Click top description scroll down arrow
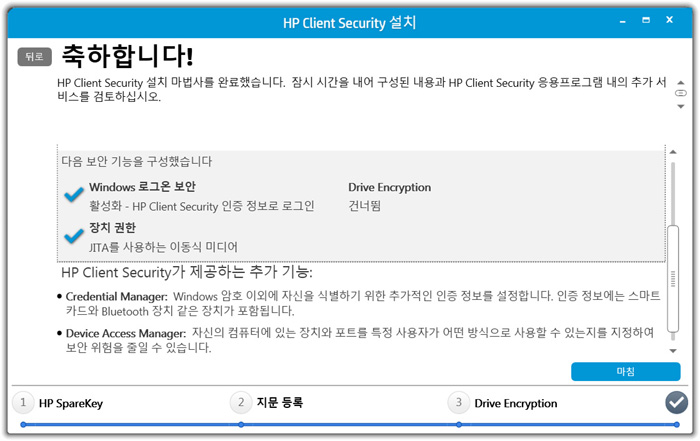The height and width of the screenshot is (441, 700). coord(681,107)
